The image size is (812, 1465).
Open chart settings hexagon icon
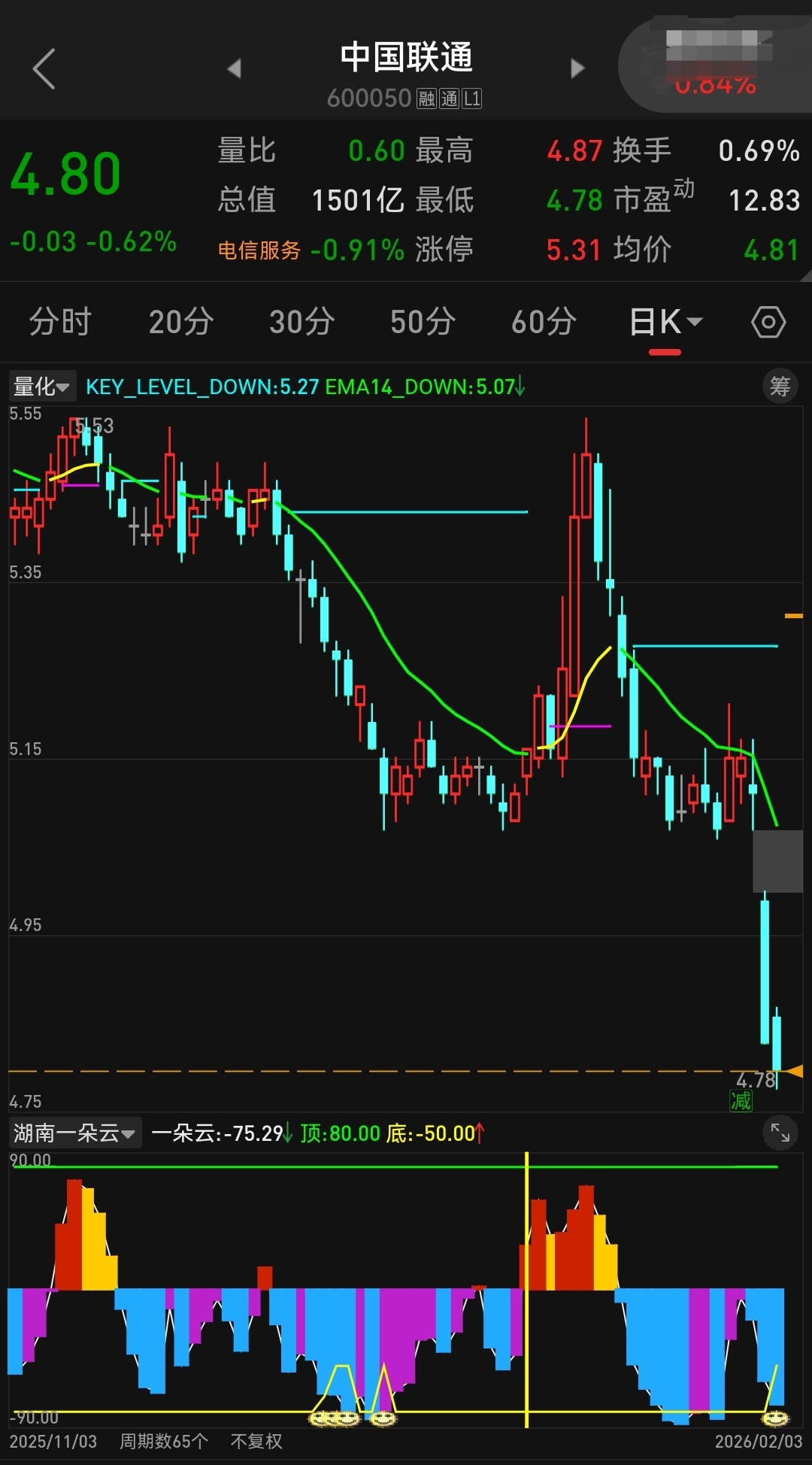click(x=768, y=323)
